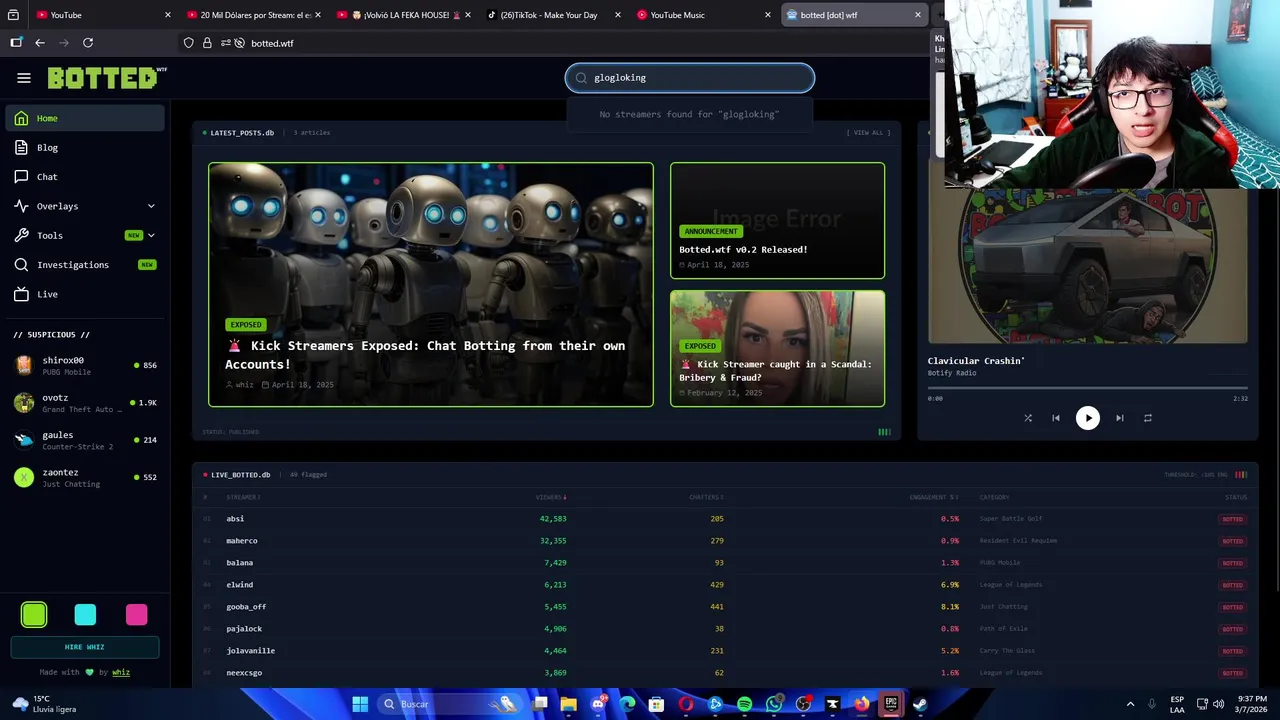Close the LA FEKA HOUSE tab
This screenshot has width=1280, height=720.
[x=468, y=15]
